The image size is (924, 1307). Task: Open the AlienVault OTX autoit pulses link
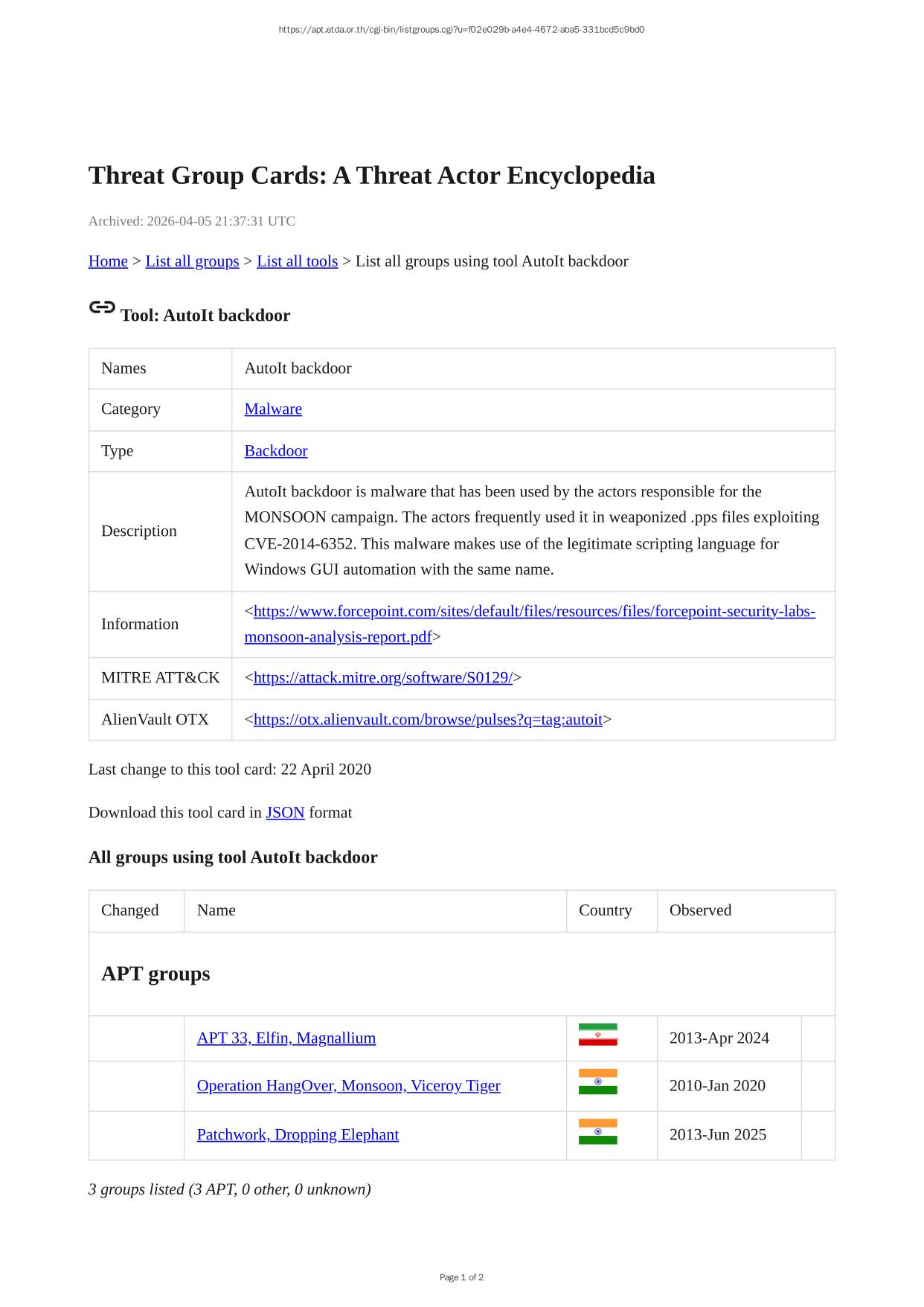click(x=428, y=720)
